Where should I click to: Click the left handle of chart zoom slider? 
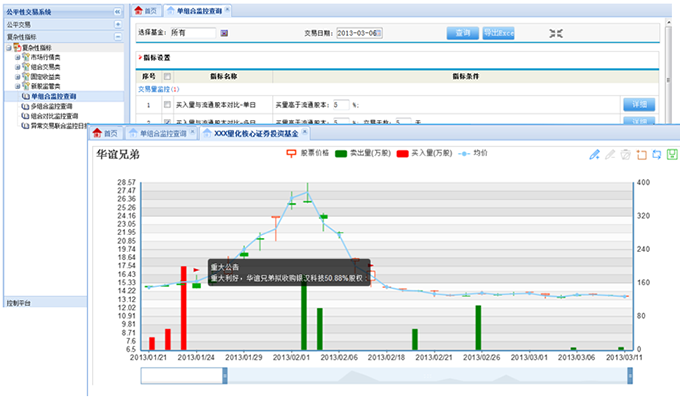pyautogui.click(x=225, y=376)
